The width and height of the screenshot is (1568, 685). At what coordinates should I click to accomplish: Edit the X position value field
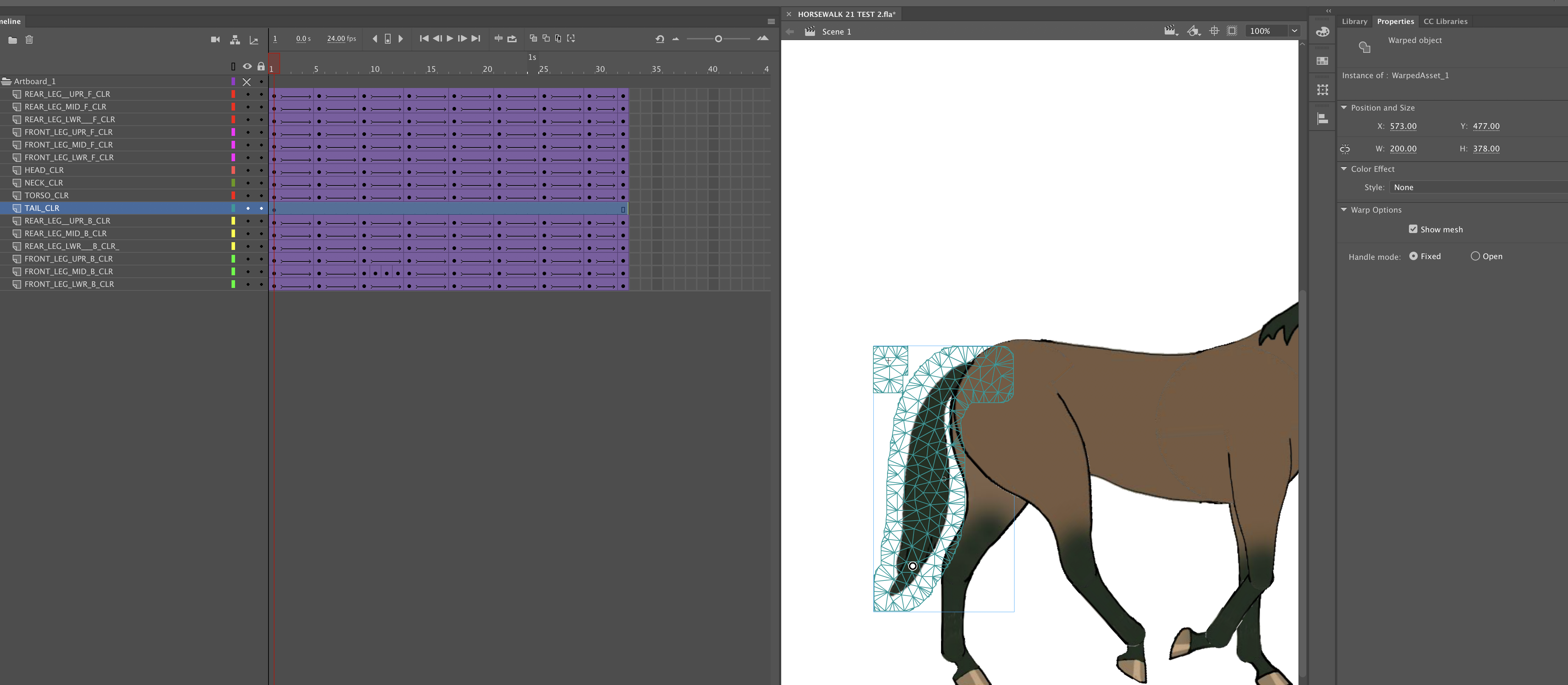coord(1403,126)
